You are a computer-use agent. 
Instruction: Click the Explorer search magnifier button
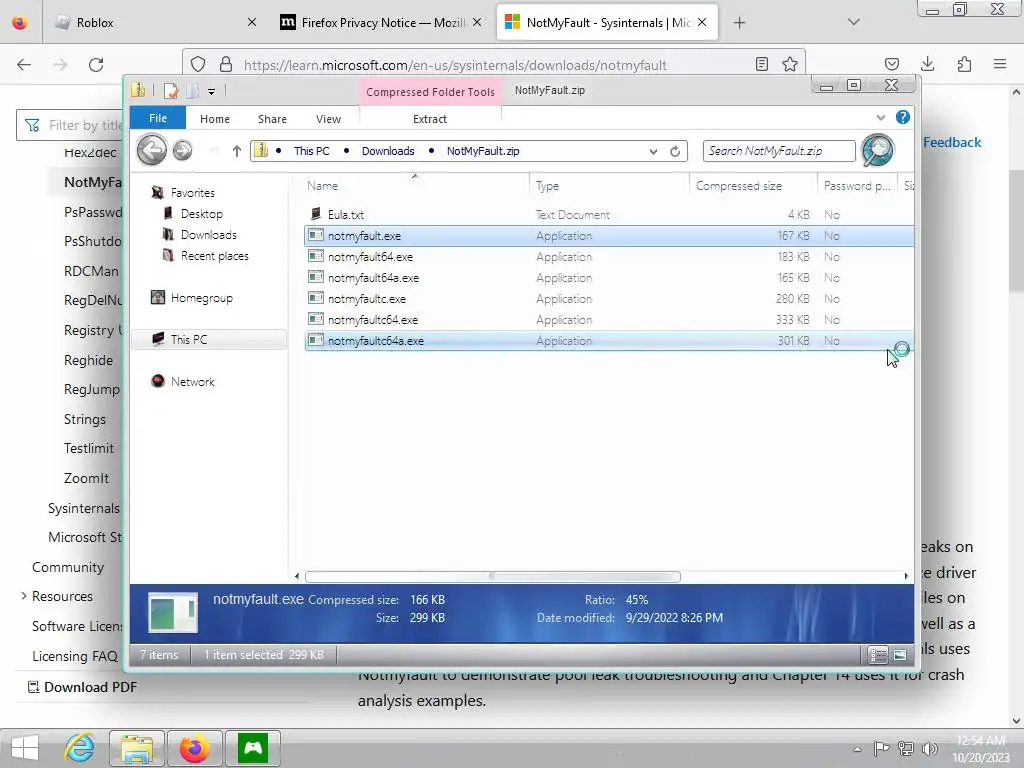click(x=877, y=151)
